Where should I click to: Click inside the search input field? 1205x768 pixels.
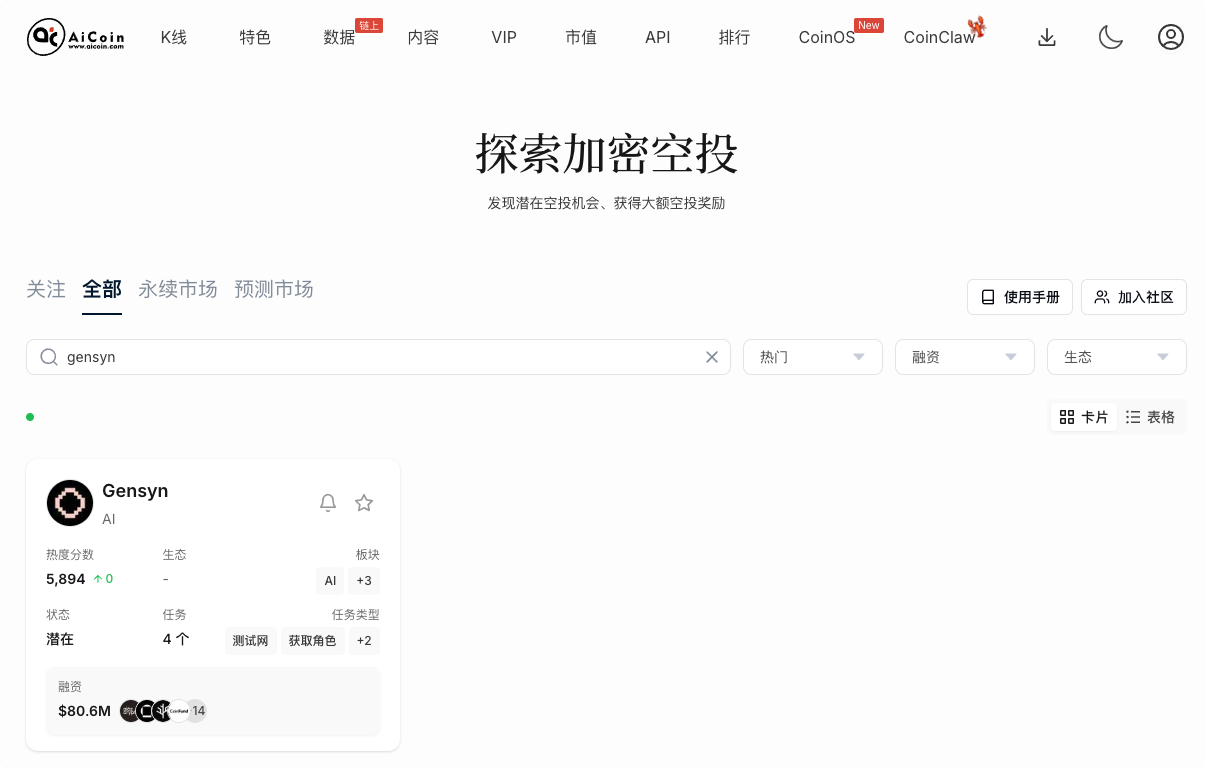[300, 357]
